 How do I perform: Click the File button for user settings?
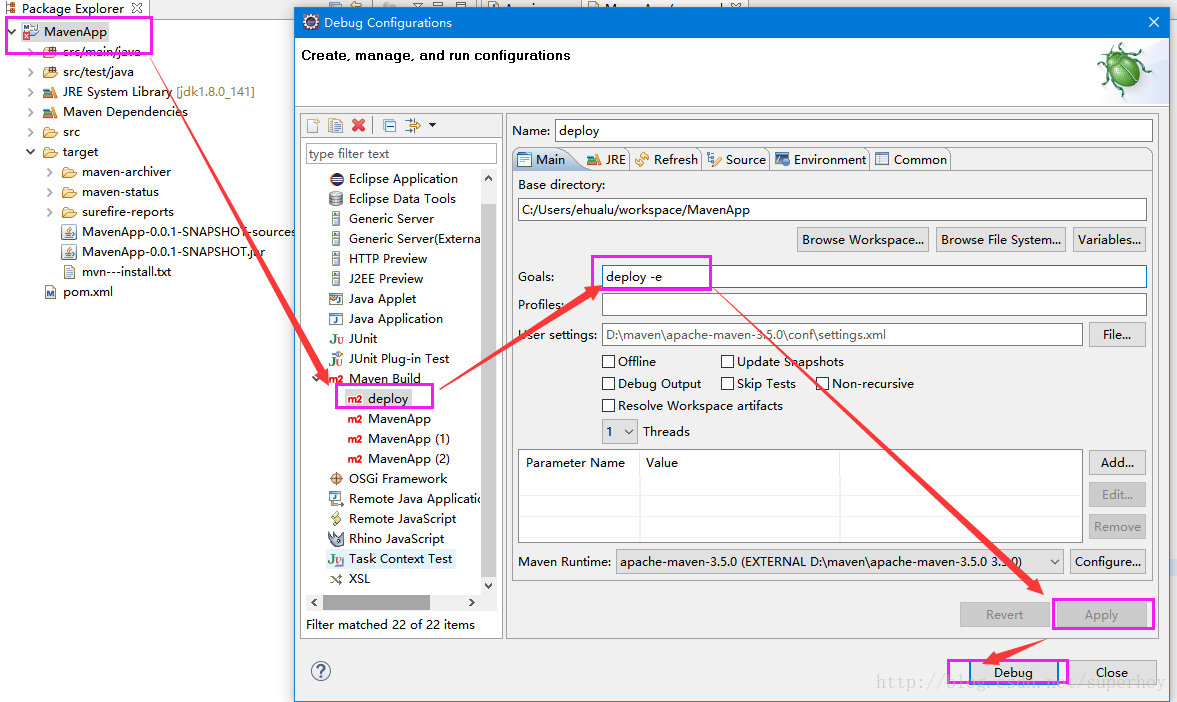[1117, 335]
